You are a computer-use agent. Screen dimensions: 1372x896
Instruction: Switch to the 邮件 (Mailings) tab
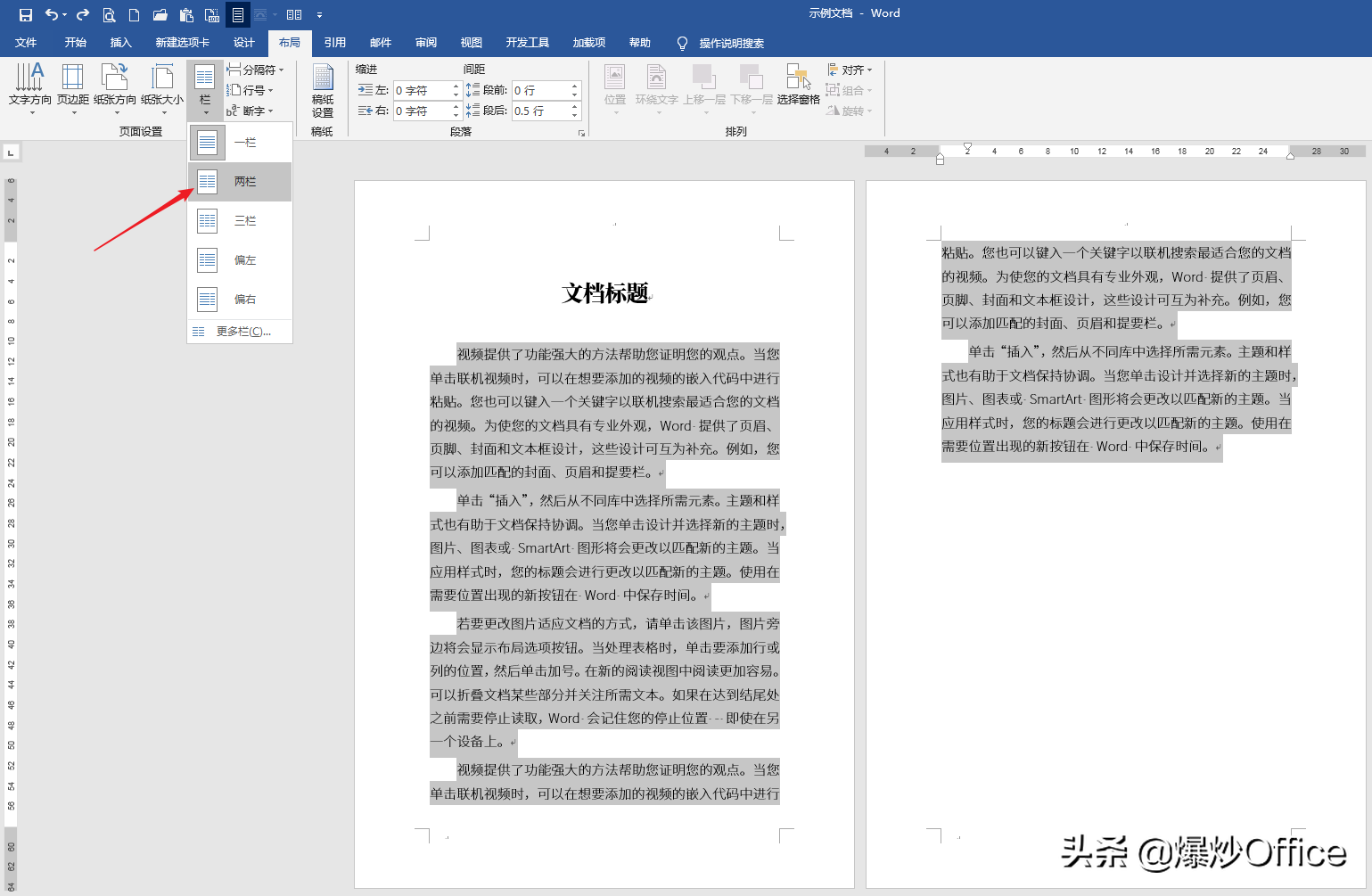381,43
